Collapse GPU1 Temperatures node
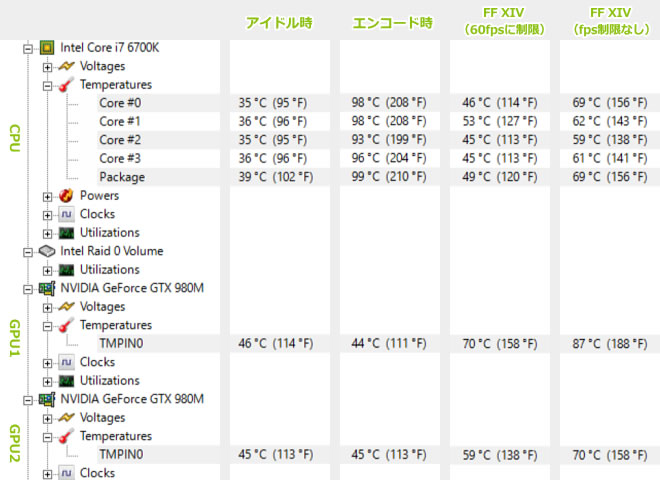The image size is (660, 480). (47, 326)
